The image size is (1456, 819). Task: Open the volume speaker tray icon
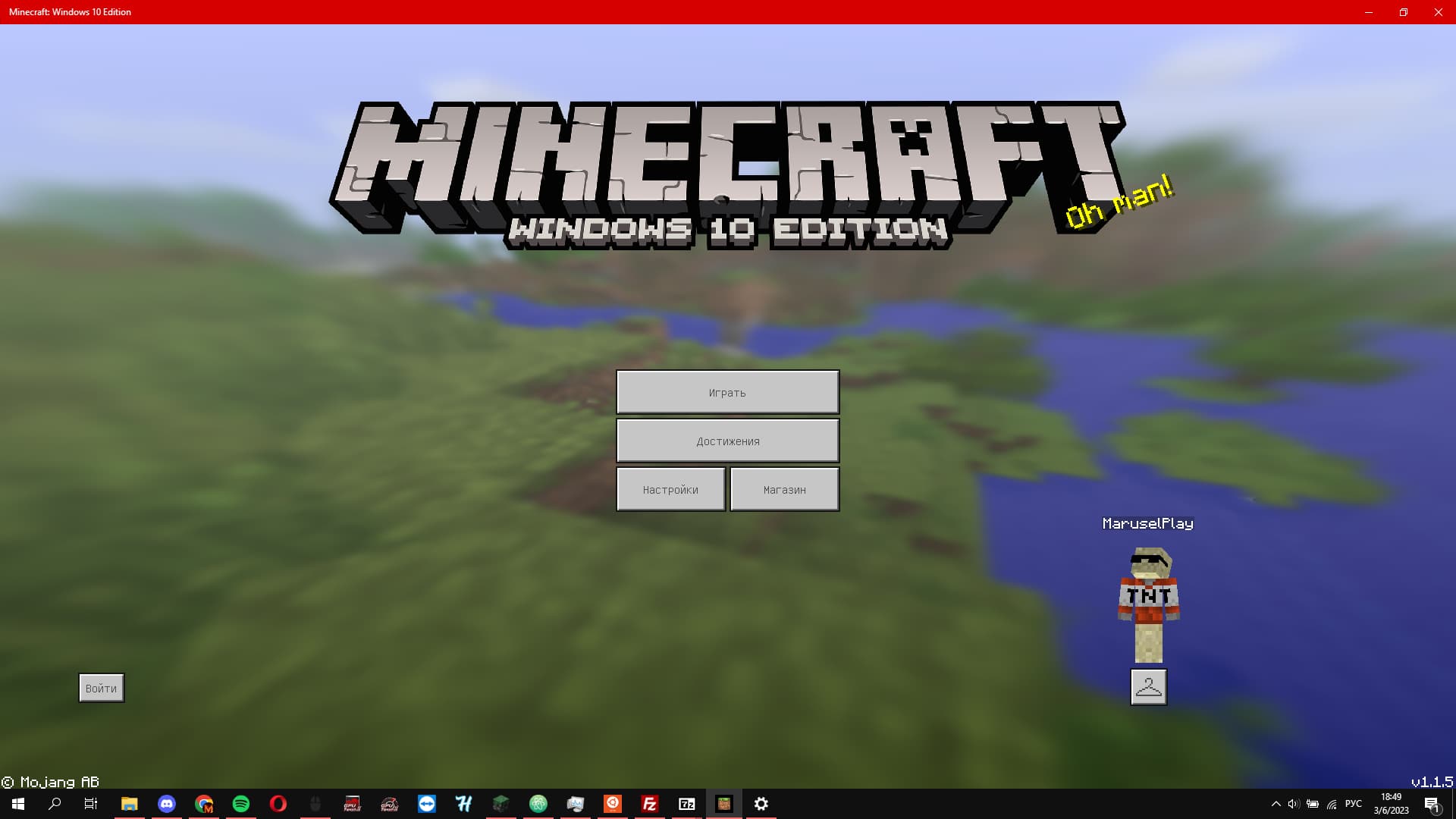click(x=1294, y=804)
